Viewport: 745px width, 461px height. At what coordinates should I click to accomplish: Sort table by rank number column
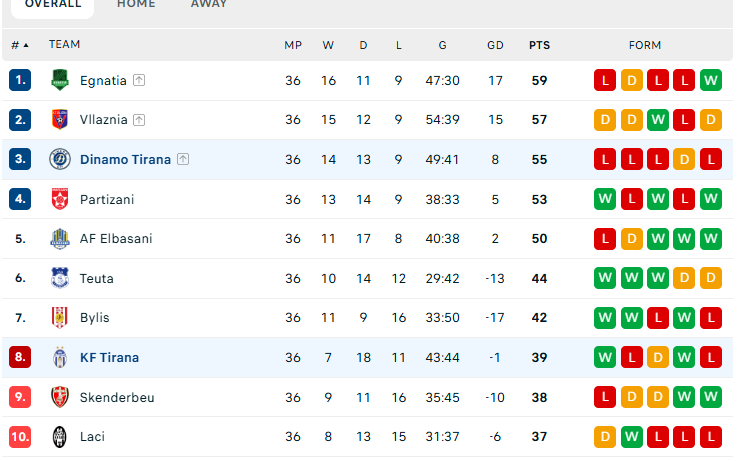coord(19,45)
